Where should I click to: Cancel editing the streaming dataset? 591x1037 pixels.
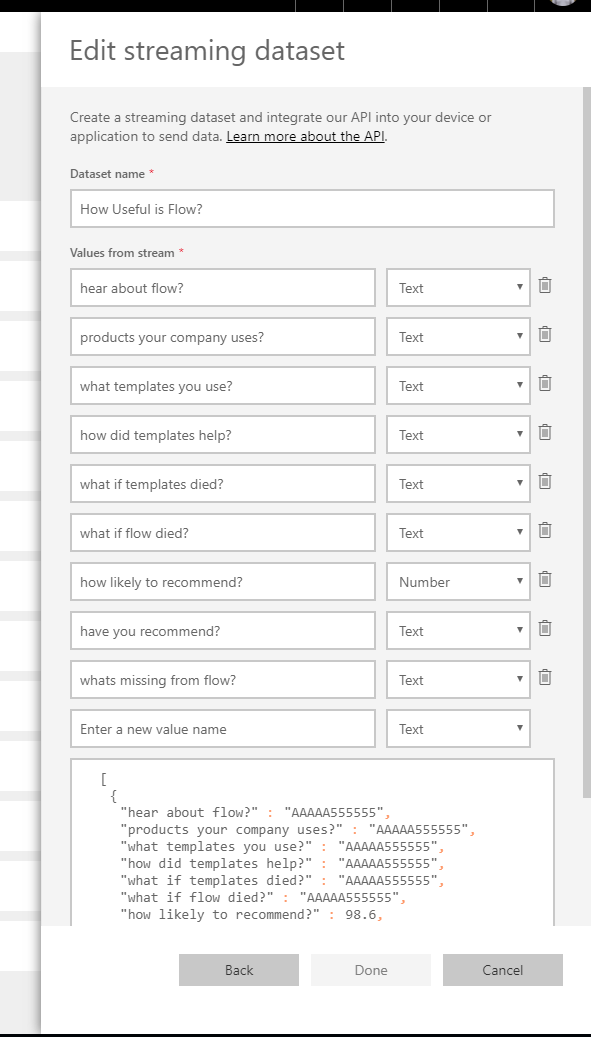point(502,970)
